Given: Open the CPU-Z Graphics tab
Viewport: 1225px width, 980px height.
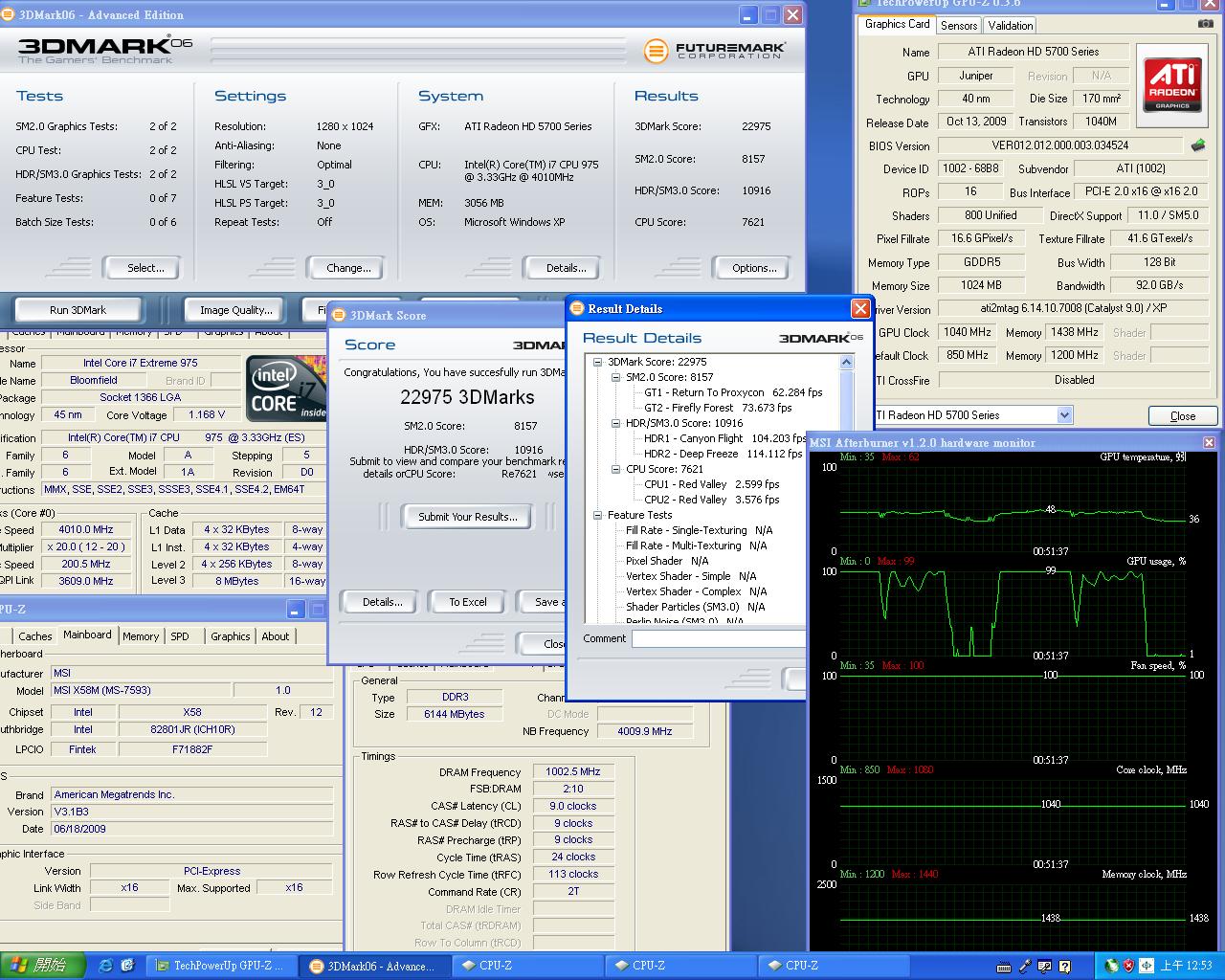Looking at the screenshot, I should pyautogui.click(x=231, y=636).
